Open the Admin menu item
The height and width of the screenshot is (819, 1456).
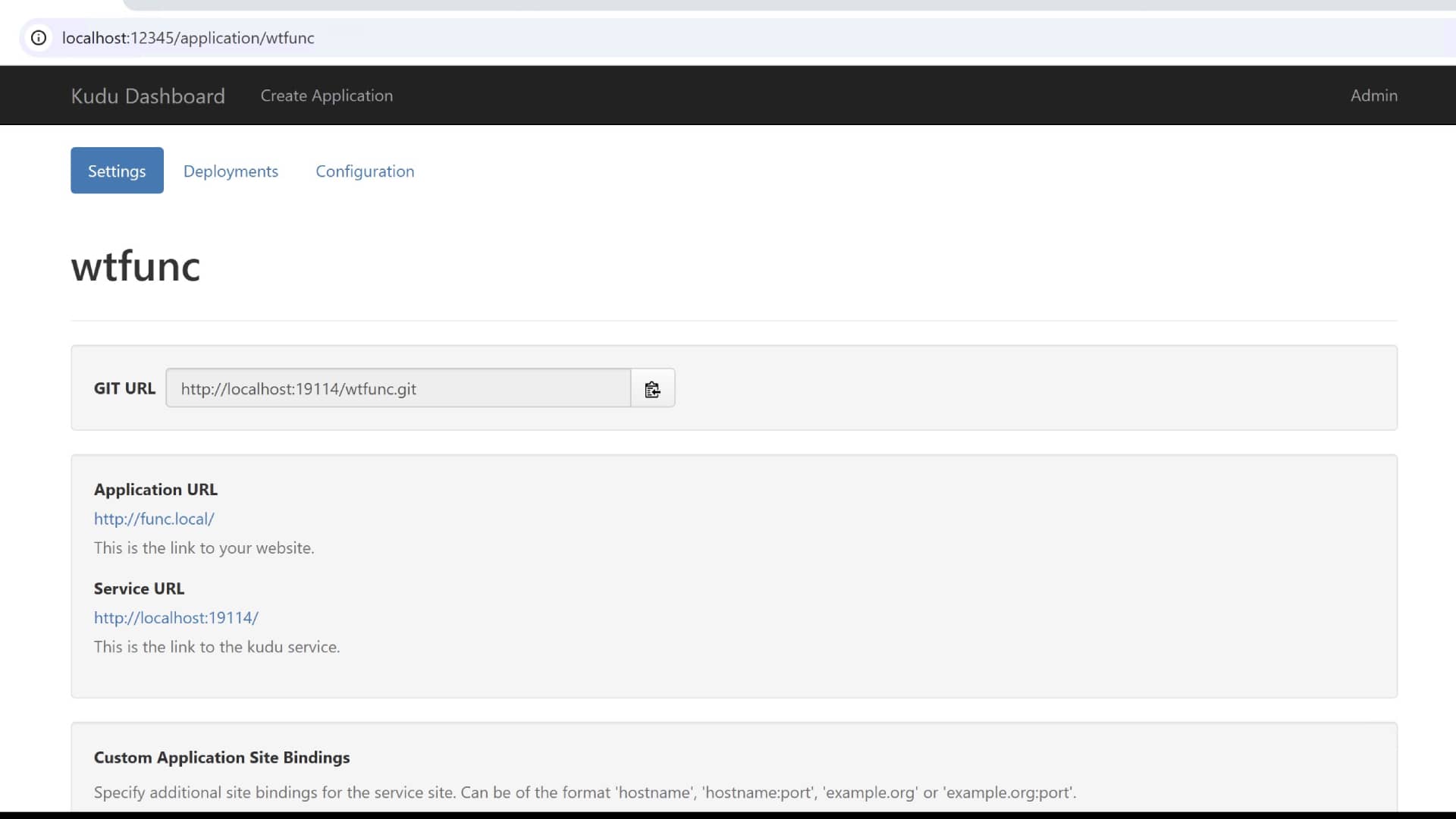coord(1373,96)
